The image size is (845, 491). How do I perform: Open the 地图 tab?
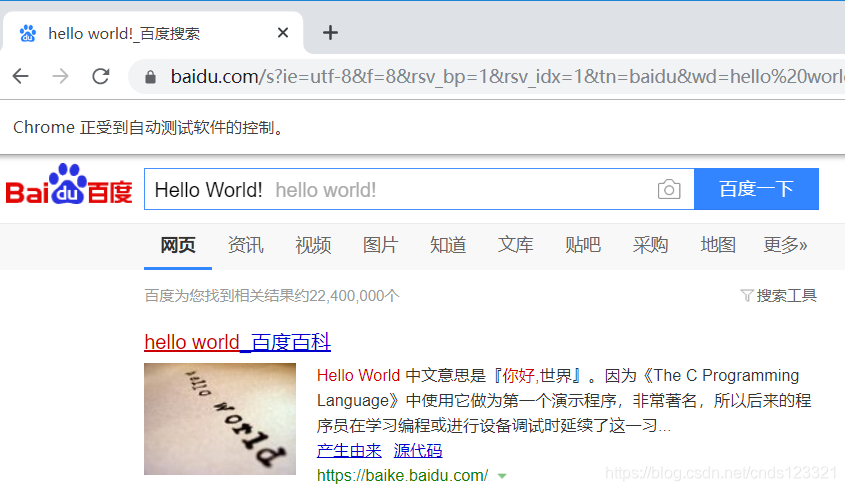pyautogui.click(x=718, y=245)
